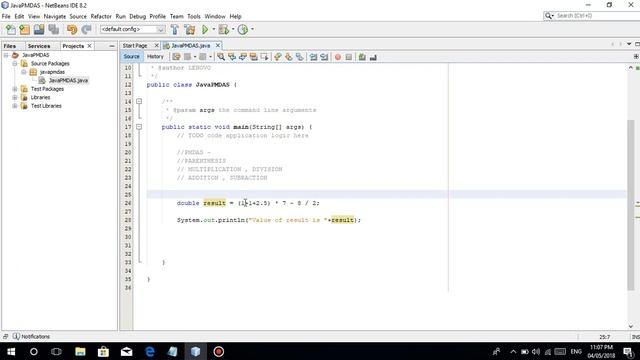This screenshot has width=640, height=360.
Task: Create a new file with toolbar icon
Action: coord(11,29)
